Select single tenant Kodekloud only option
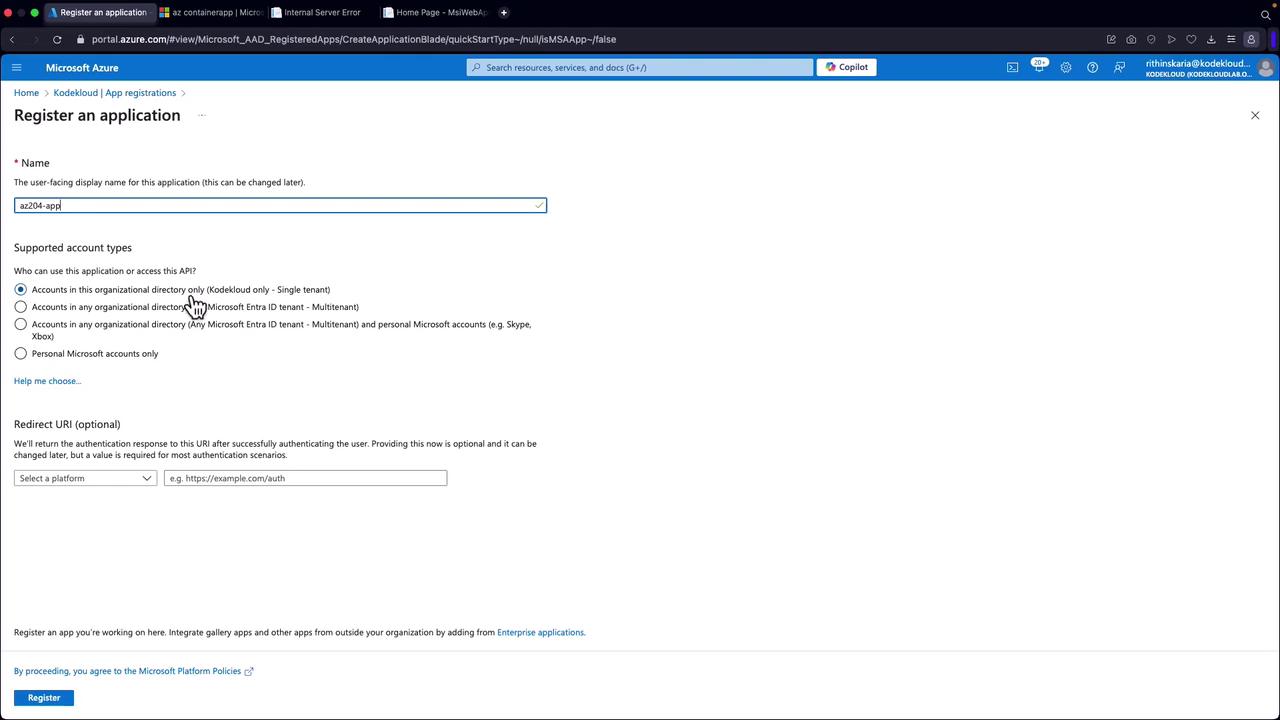1280x720 pixels. click(21, 289)
